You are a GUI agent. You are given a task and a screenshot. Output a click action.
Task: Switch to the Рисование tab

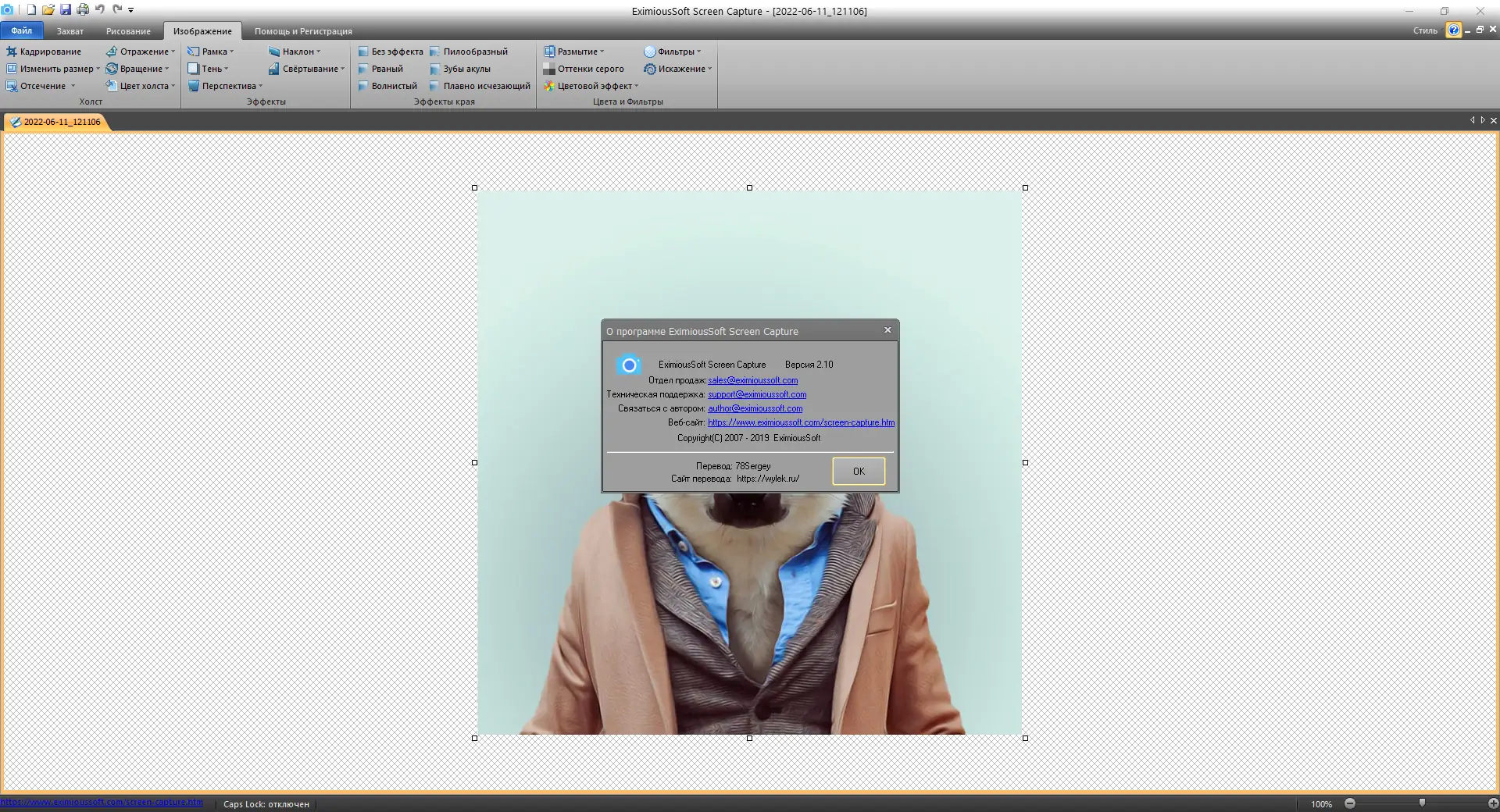(127, 31)
